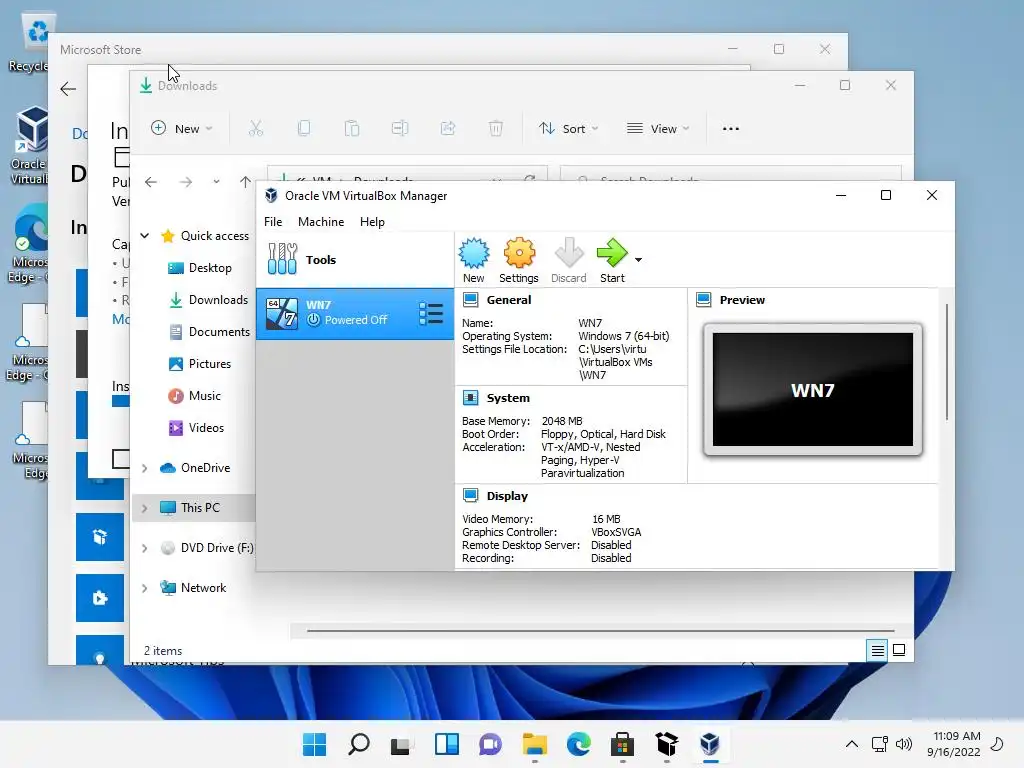Open the Sort dropdown in Explorer

tap(568, 129)
